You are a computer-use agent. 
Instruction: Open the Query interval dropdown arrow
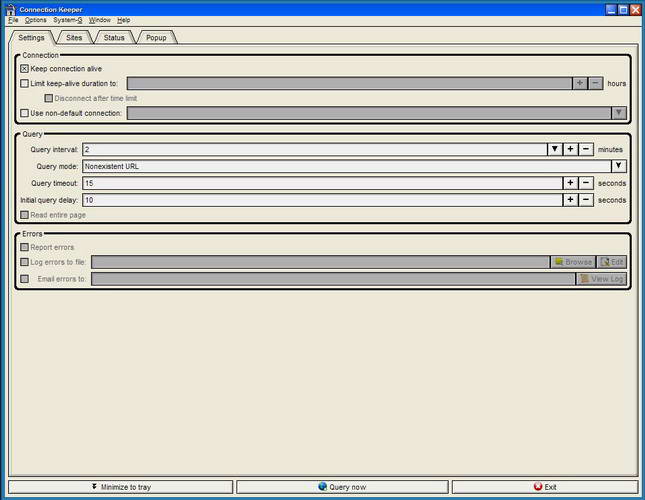555,149
